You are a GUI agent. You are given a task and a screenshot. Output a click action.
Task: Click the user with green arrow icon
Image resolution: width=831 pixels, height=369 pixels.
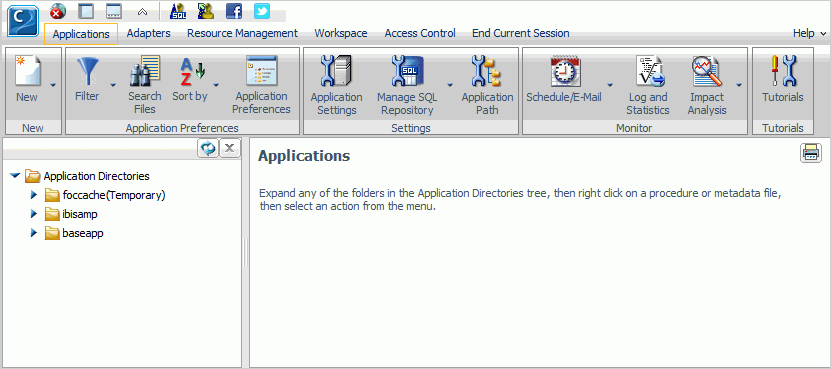tap(206, 11)
